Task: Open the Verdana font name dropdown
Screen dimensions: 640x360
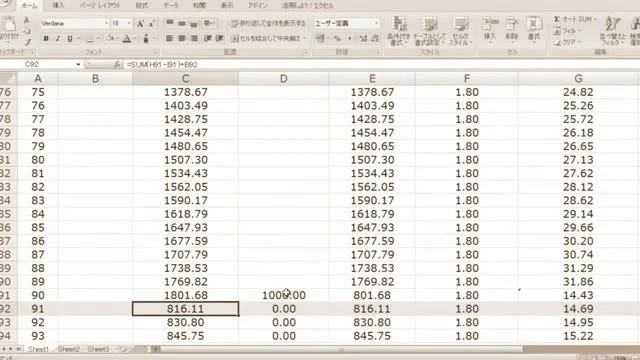Action: (107, 24)
